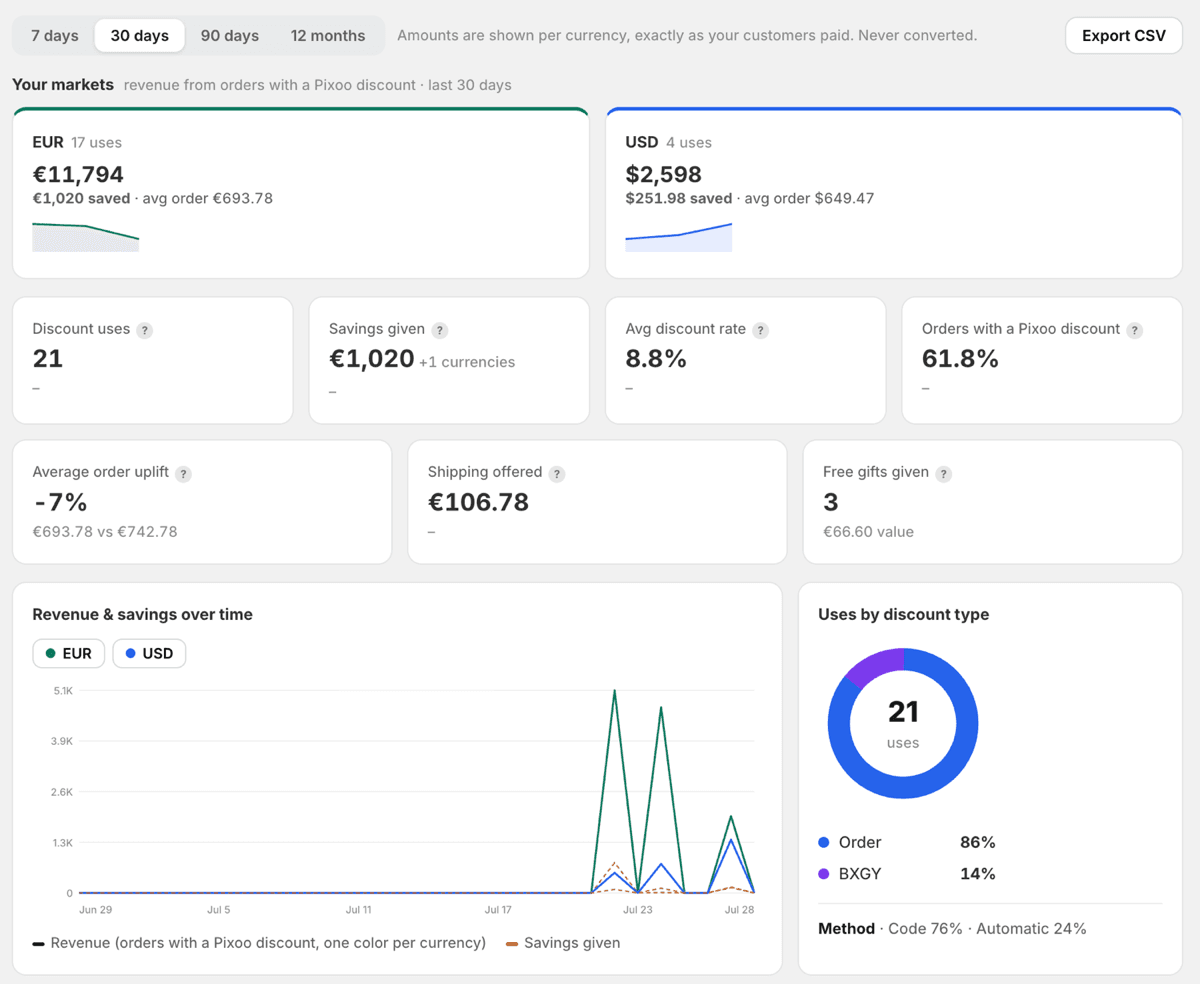The height and width of the screenshot is (984, 1200).
Task: Open help icon for Orders with a Pixoo discount
Action: (1135, 330)
